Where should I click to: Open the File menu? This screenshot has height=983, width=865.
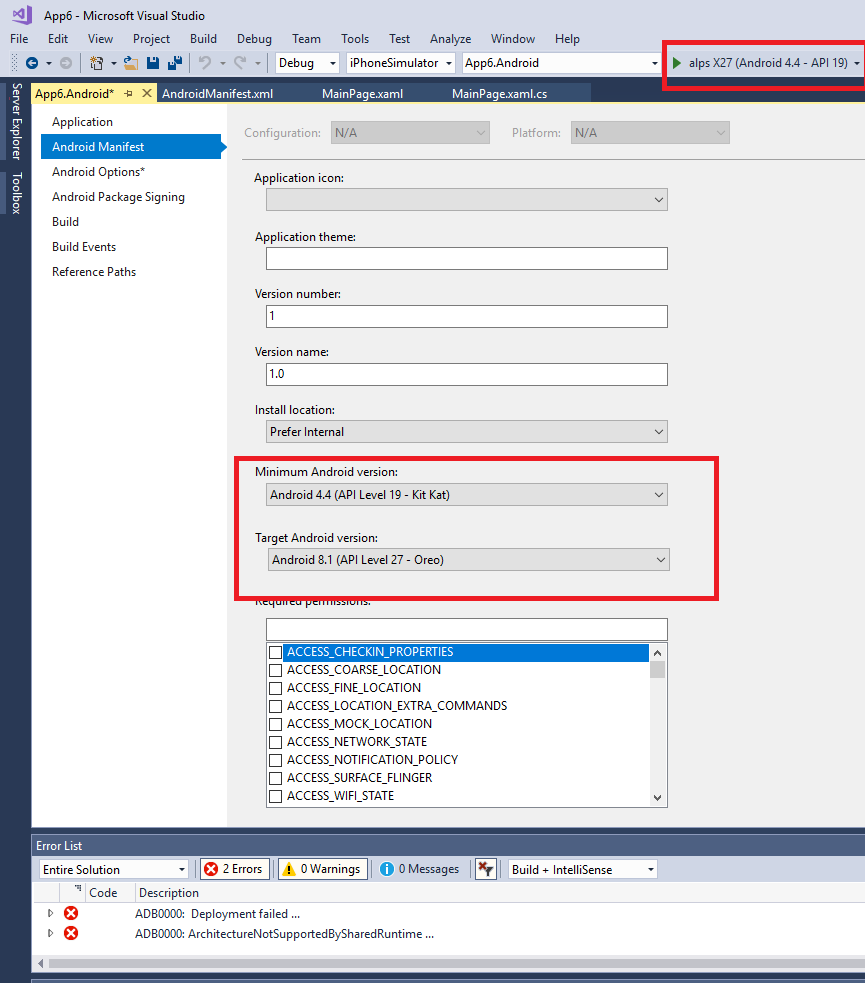click(x=19, y=39)
